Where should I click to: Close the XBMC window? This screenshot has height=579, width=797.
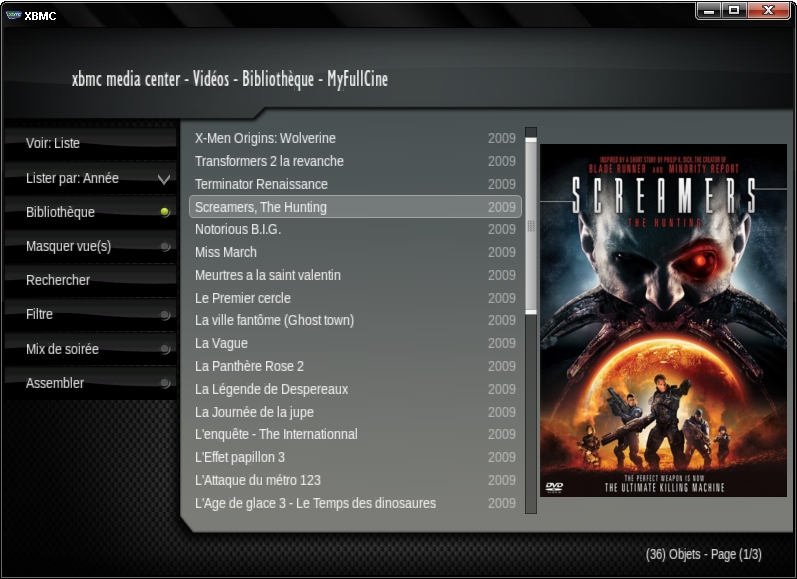[x=769, y=10]
